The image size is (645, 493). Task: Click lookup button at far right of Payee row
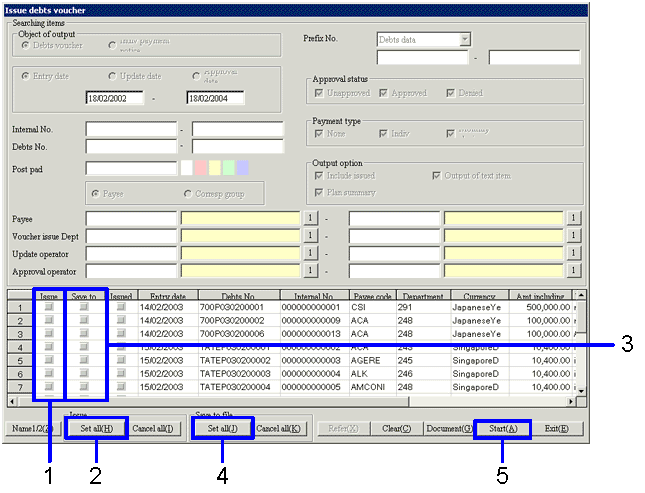(574, 218)
